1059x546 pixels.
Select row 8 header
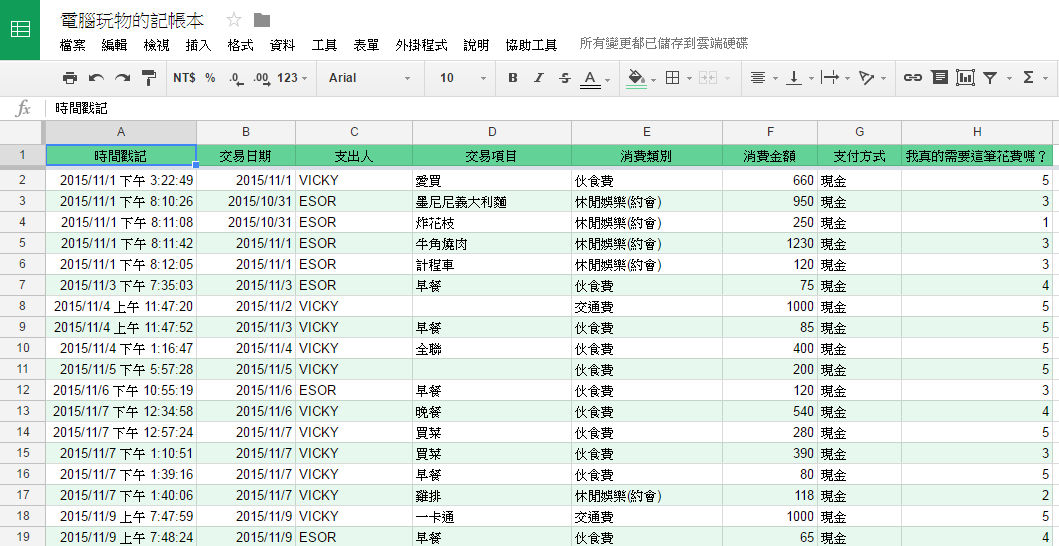click(22, 306)
